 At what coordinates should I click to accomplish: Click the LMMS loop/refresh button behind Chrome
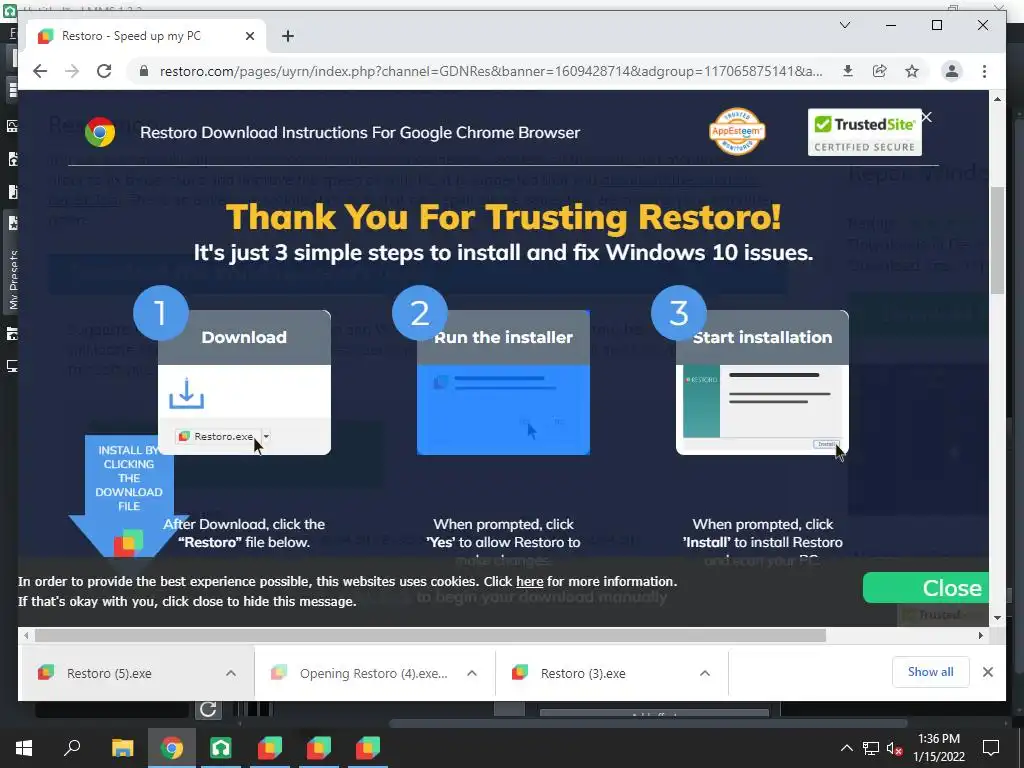coord(208,709)
